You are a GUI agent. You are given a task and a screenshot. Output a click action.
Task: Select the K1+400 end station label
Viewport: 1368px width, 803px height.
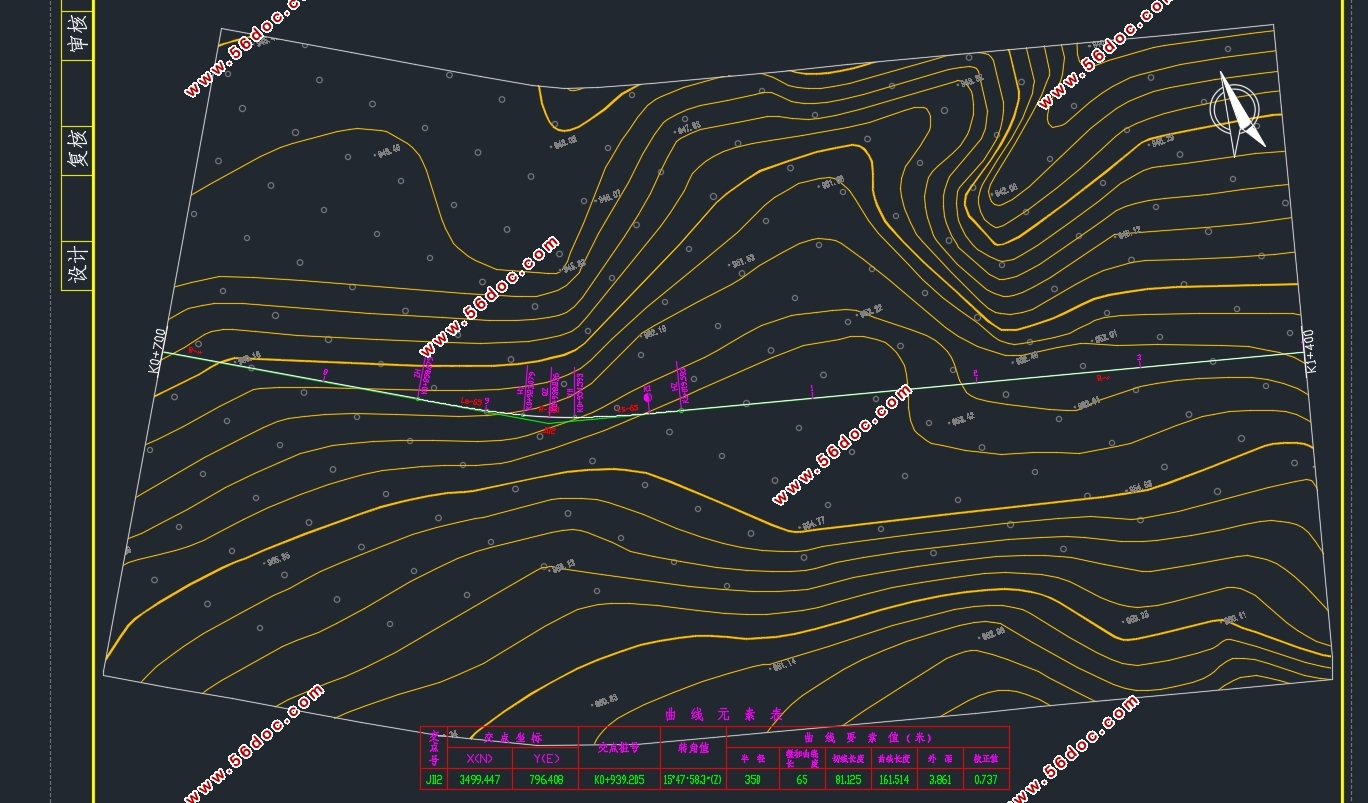(x=1311, y=352)
